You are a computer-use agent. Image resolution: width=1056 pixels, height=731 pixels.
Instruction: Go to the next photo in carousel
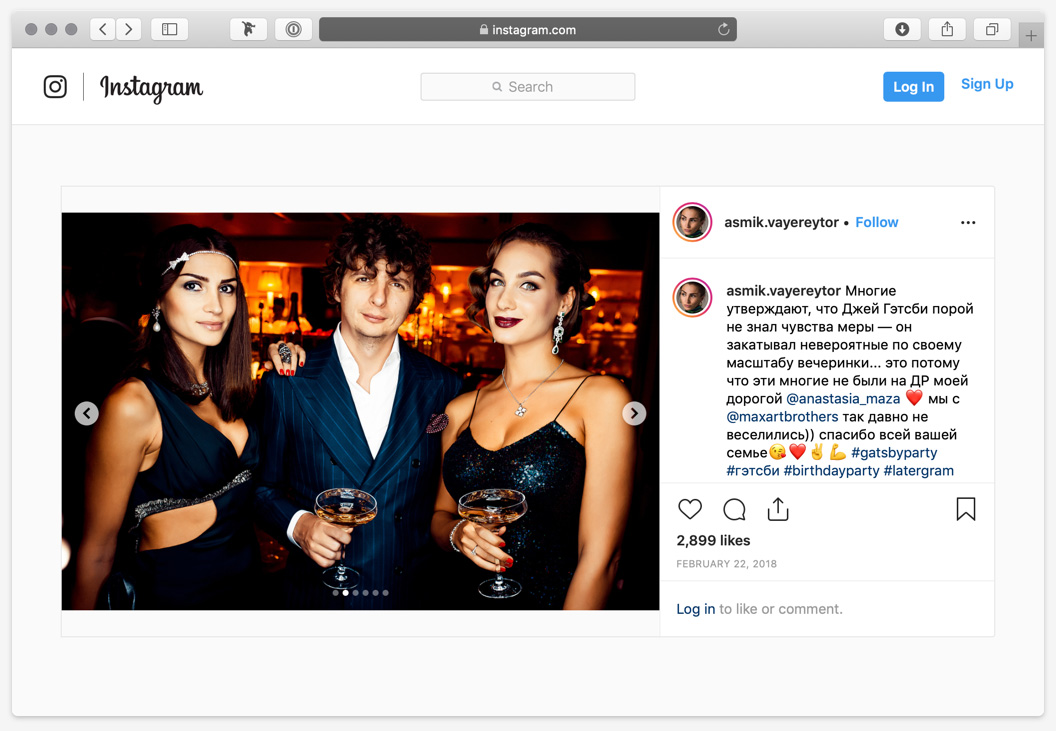pyautogui.click(x=634, y=413)
